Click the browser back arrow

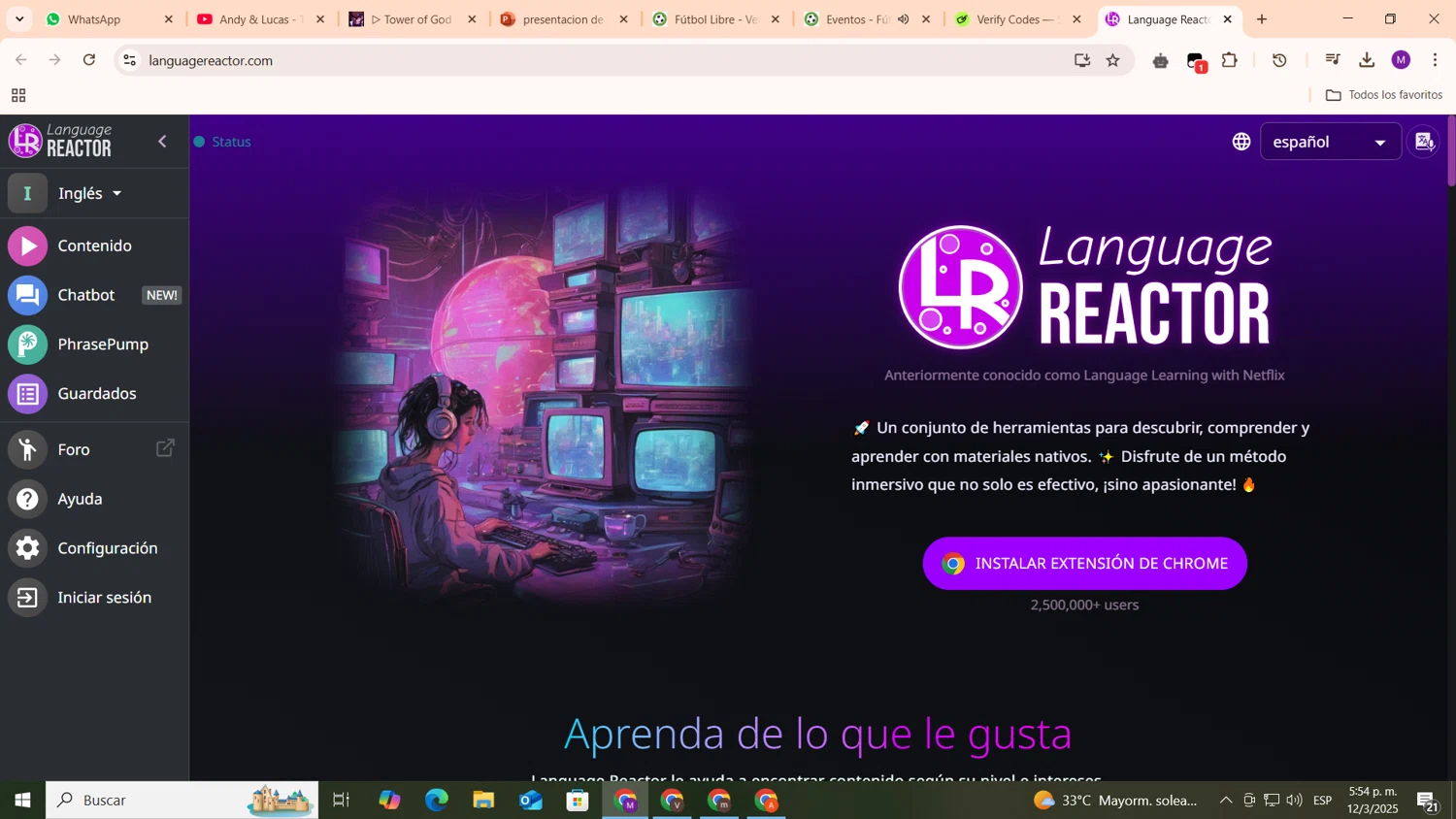tap(21, 60)
